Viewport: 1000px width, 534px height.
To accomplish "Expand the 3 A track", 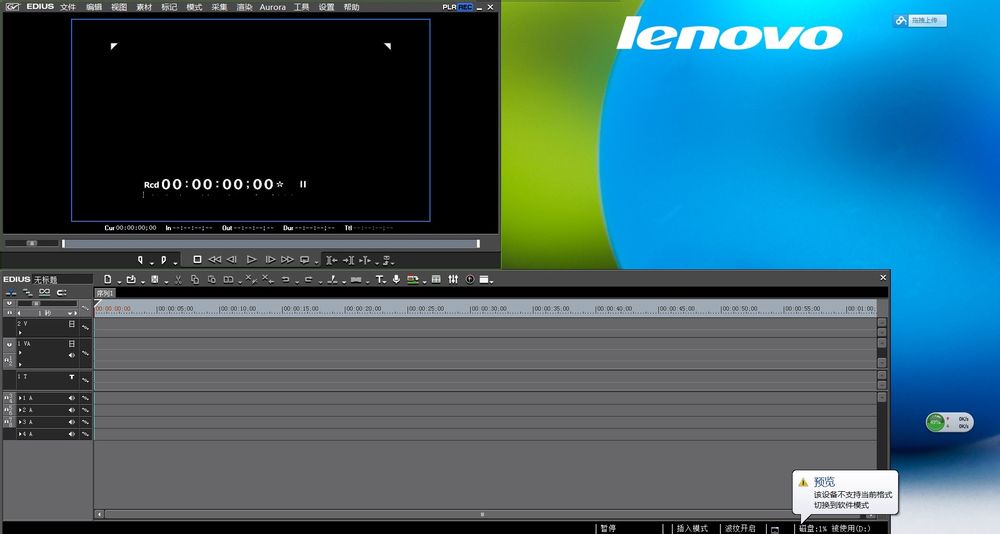I will point(20,422).
